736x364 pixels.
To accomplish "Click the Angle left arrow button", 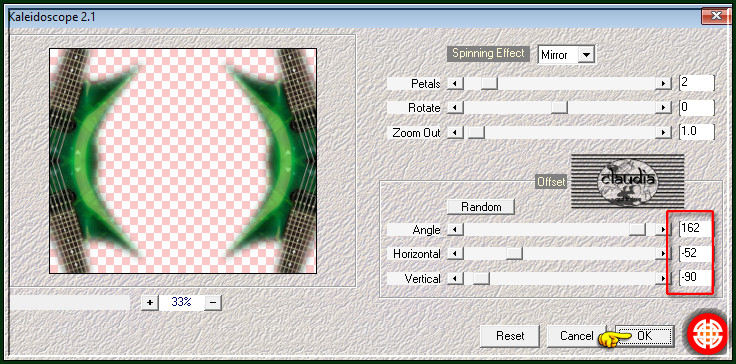I will [455, 230].
